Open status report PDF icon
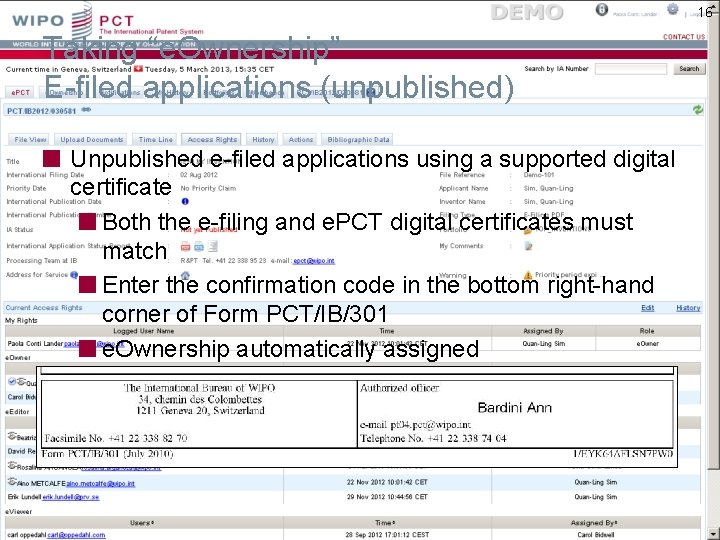The image size is (720, 540). tap(185, 247)
